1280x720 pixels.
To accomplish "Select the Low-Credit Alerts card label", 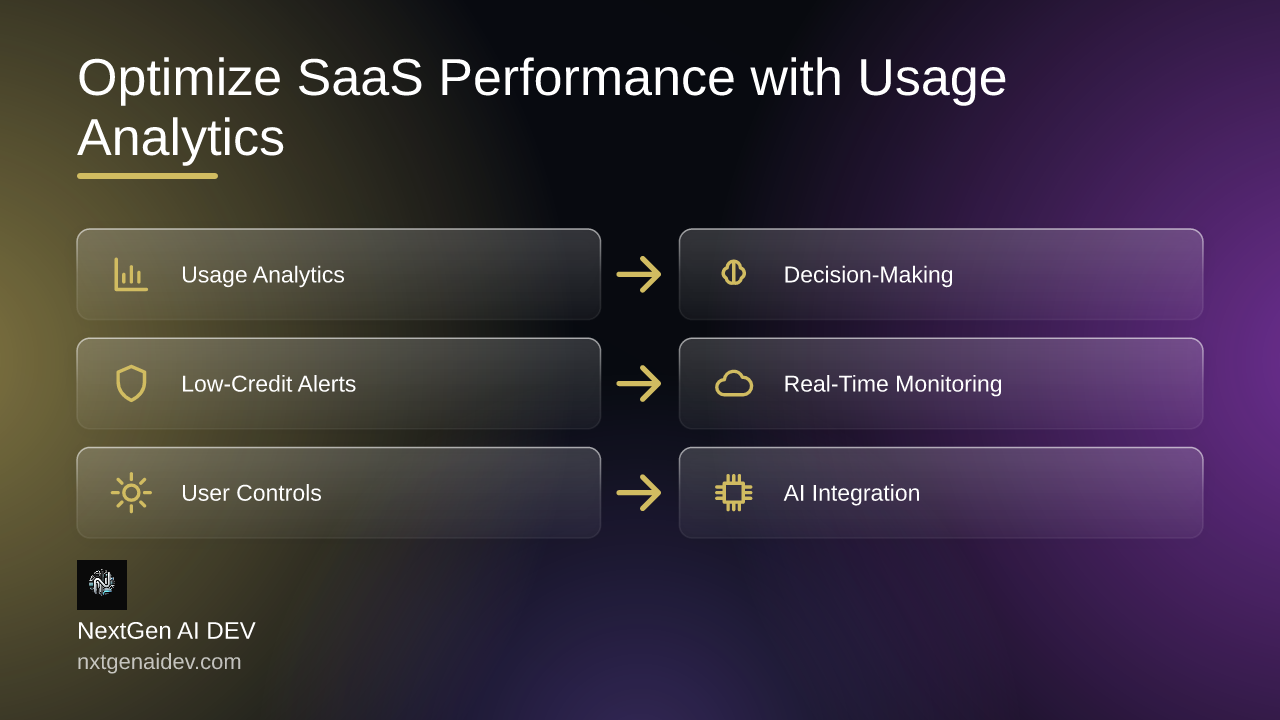I will pyautogui.click(x=268, y=383).
